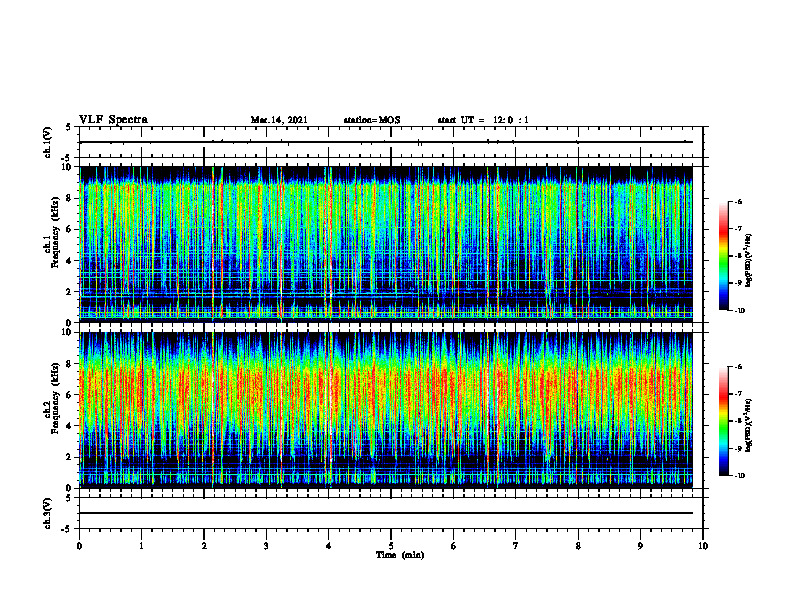Screen dimensions: 792x612
Task: Click the "-7" label on ch.2 colorbar
Action: point(738,394)
